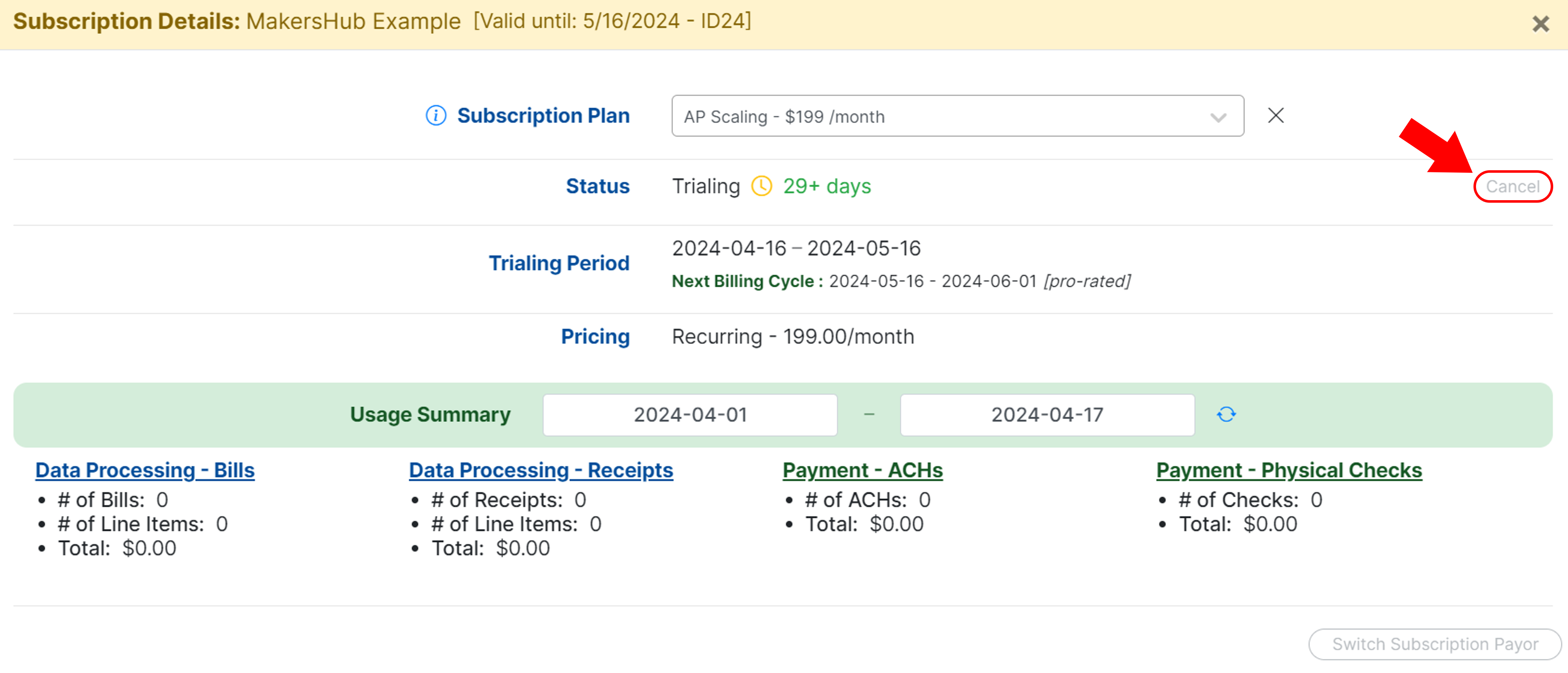1568x673 pixels.
Task: Click Switch Subscription Payor button
Action: 1435,644
